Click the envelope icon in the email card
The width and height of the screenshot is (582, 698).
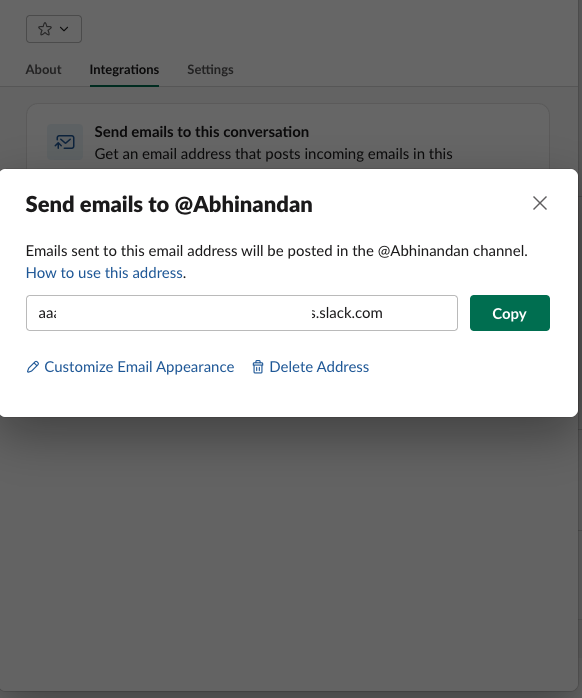(65, 142)
